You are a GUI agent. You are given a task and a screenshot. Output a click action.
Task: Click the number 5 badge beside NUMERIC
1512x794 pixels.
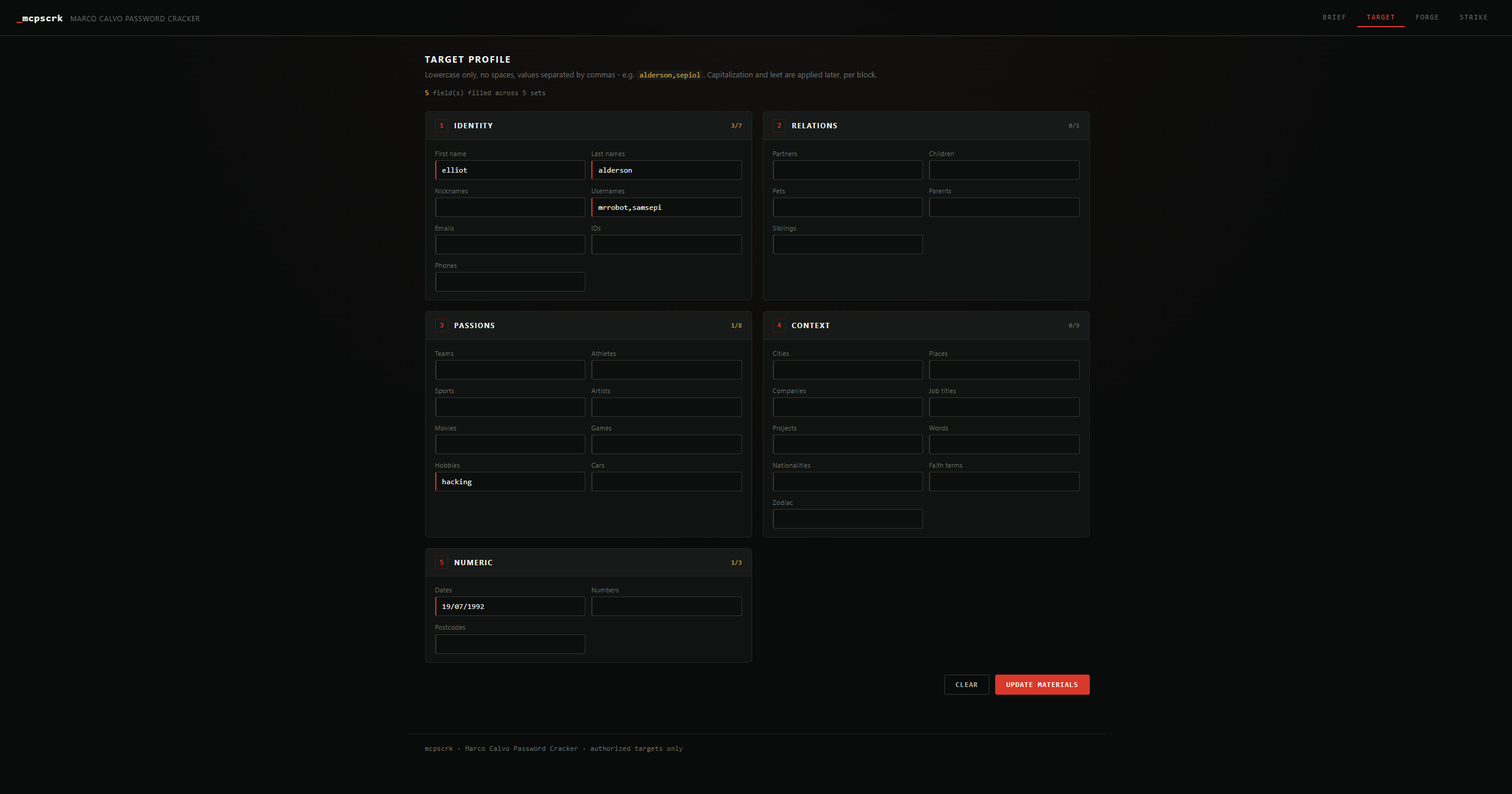[441, 563]
